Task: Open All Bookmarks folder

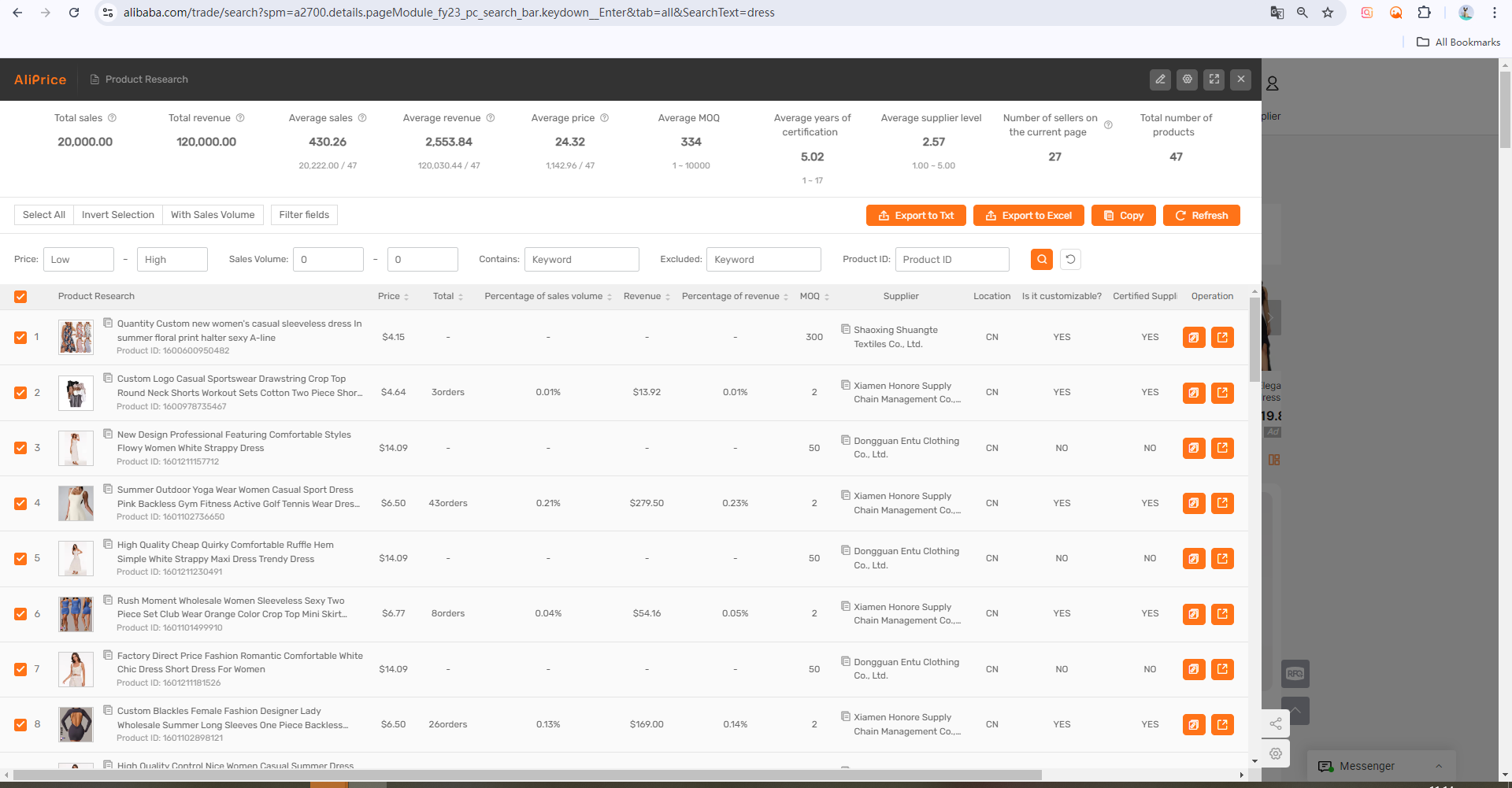Action: 1458,43
